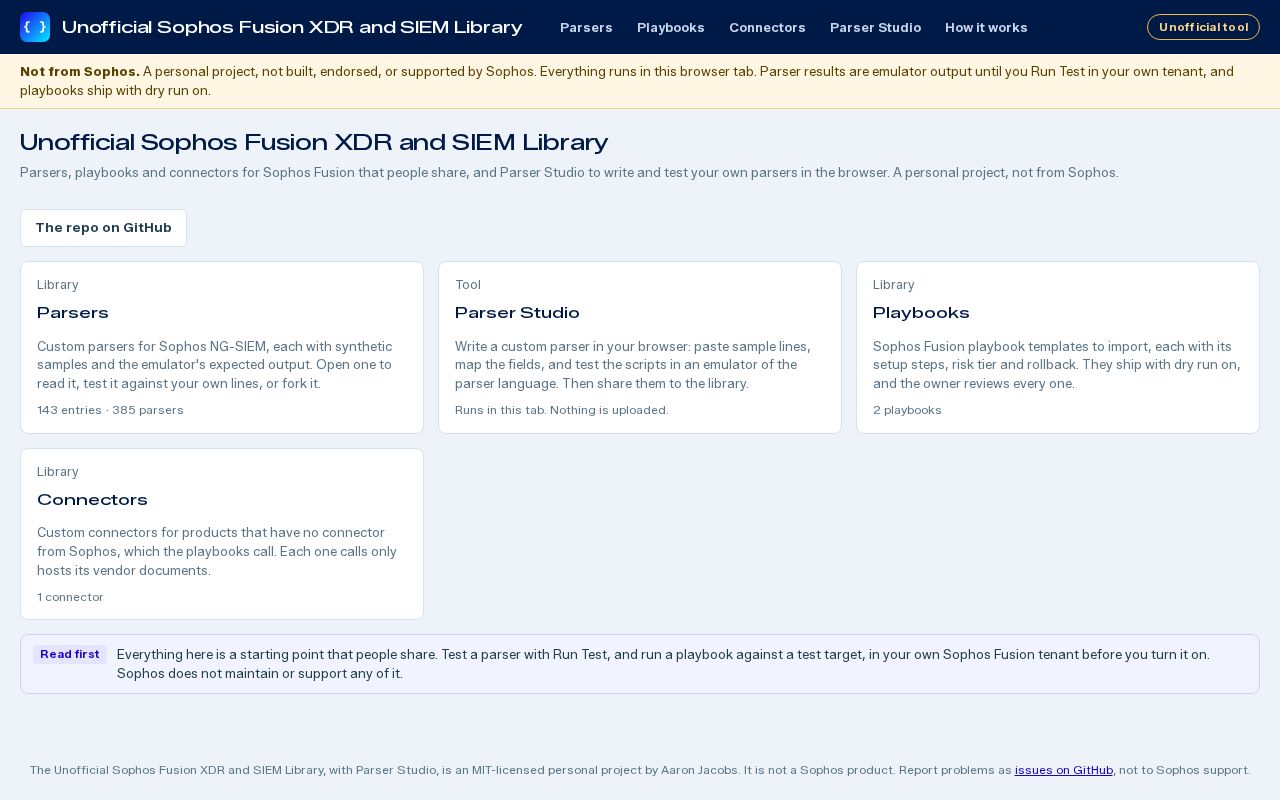
Task: Open the Connectors library card
Action: click(x=222, y=534)
